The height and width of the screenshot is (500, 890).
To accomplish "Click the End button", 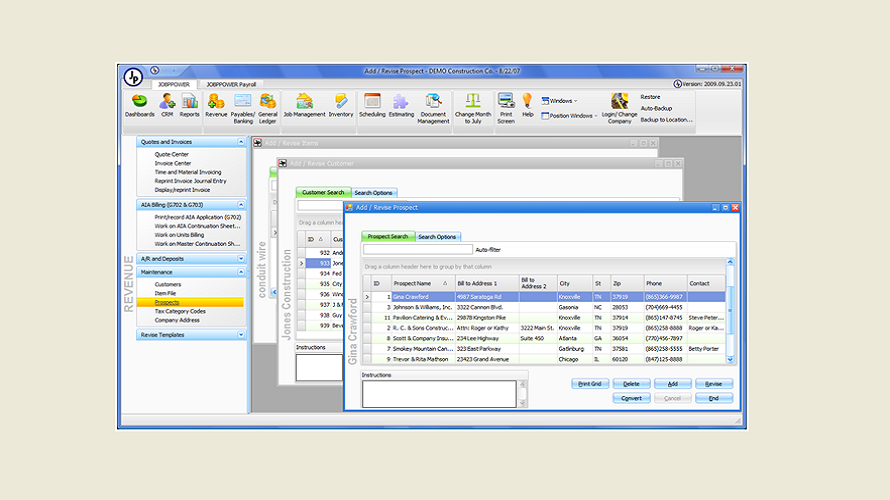I will [714, 398].
